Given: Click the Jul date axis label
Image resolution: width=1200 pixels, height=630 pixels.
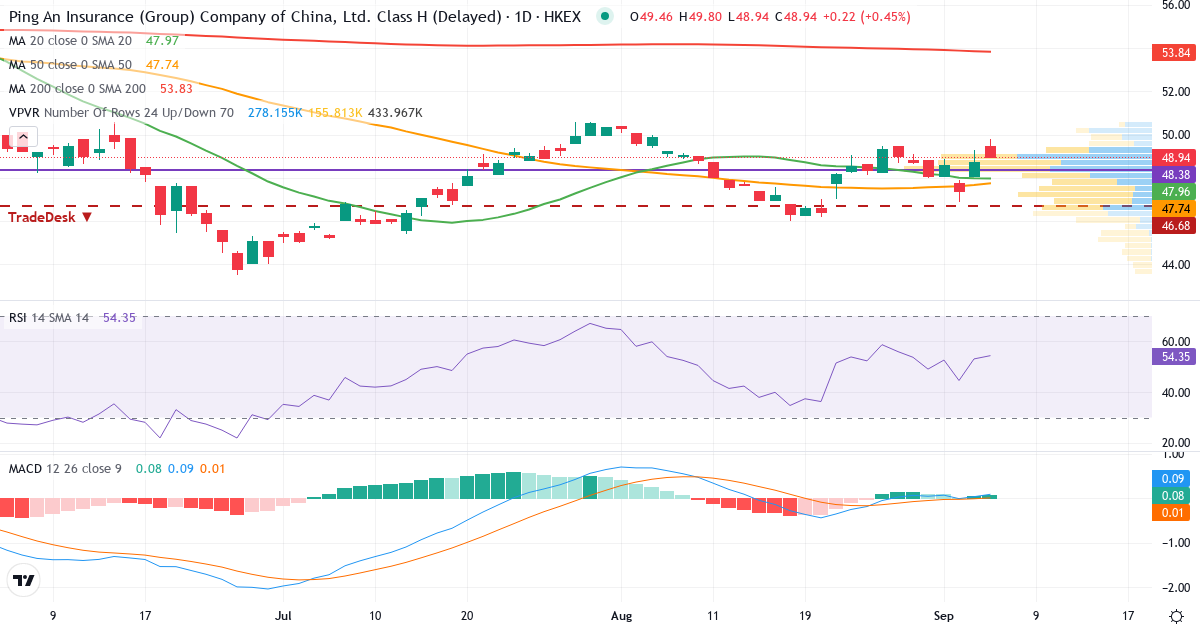Looking at the screenshot, I should pos(283,615).
